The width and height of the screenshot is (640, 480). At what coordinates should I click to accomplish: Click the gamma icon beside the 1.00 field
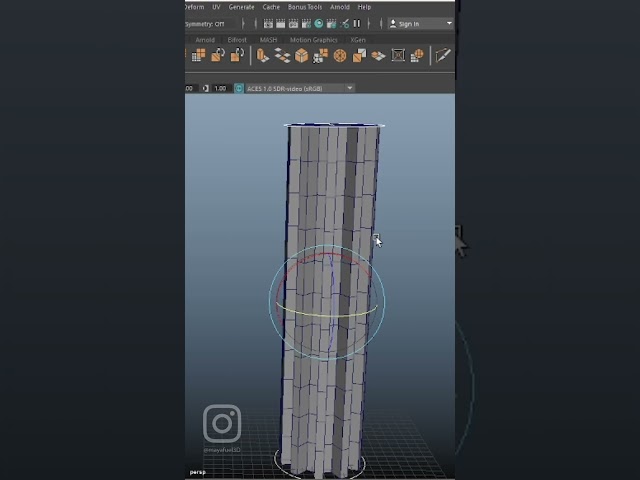click(206, 88)
